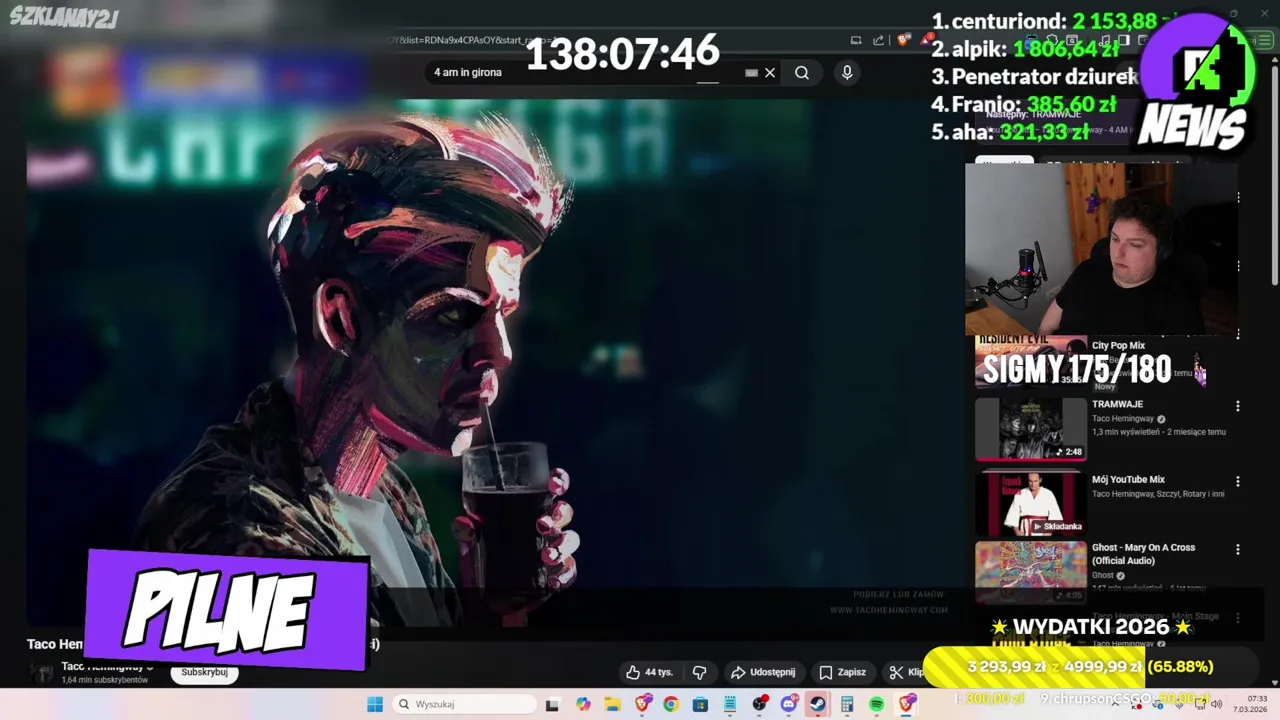Open the TRAMWAJE video thumbnail
The height and width of the screenshot is (720, 1280).
click(x=1031, y=429)
